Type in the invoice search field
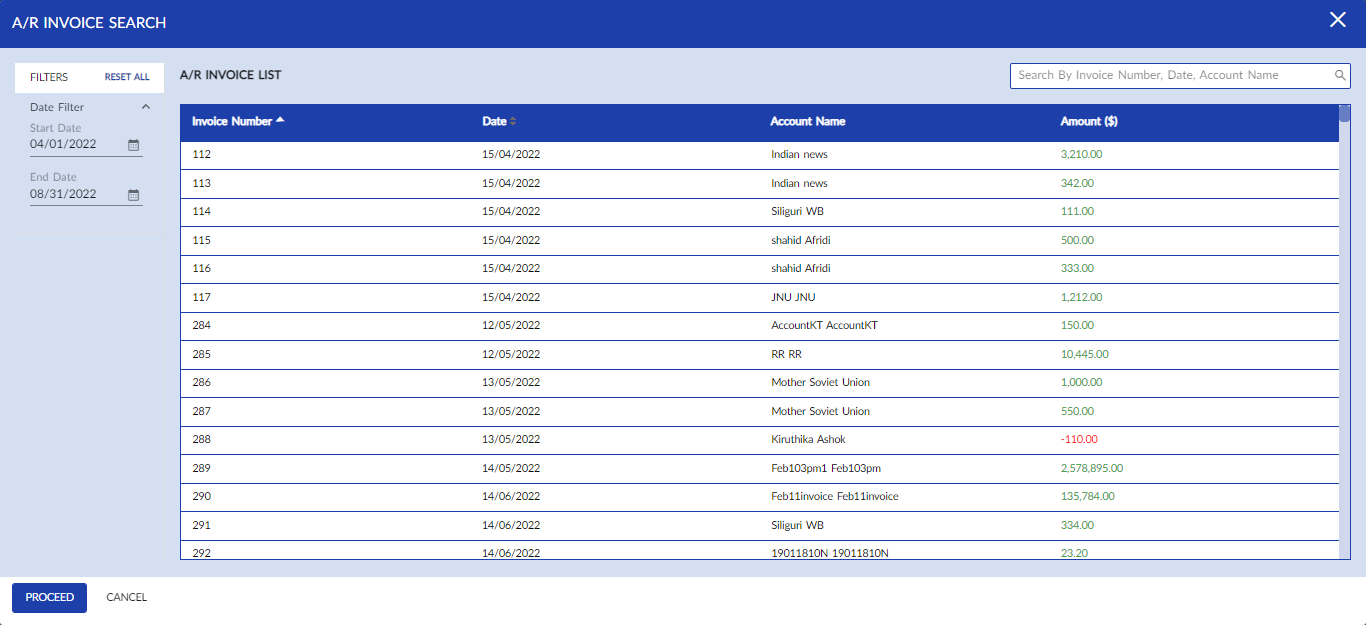The height and width of the screenshot is (625, 1366). pos(1172,76)
